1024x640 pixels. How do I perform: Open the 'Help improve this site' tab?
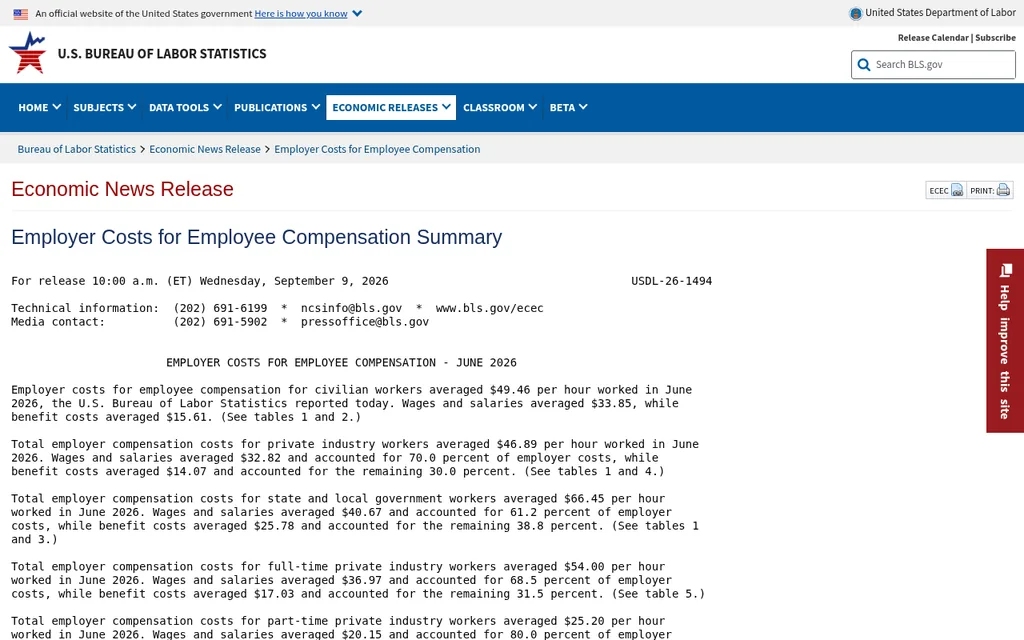tap(1005, 340)
